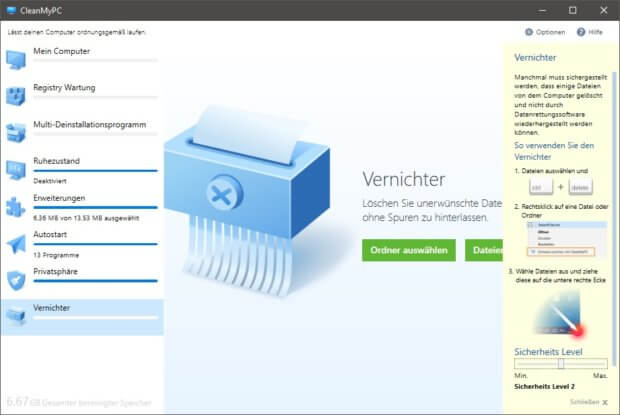Minimize the CleanMyPC window
Screen dimensions: 620x415
click(x=542, y=10)
